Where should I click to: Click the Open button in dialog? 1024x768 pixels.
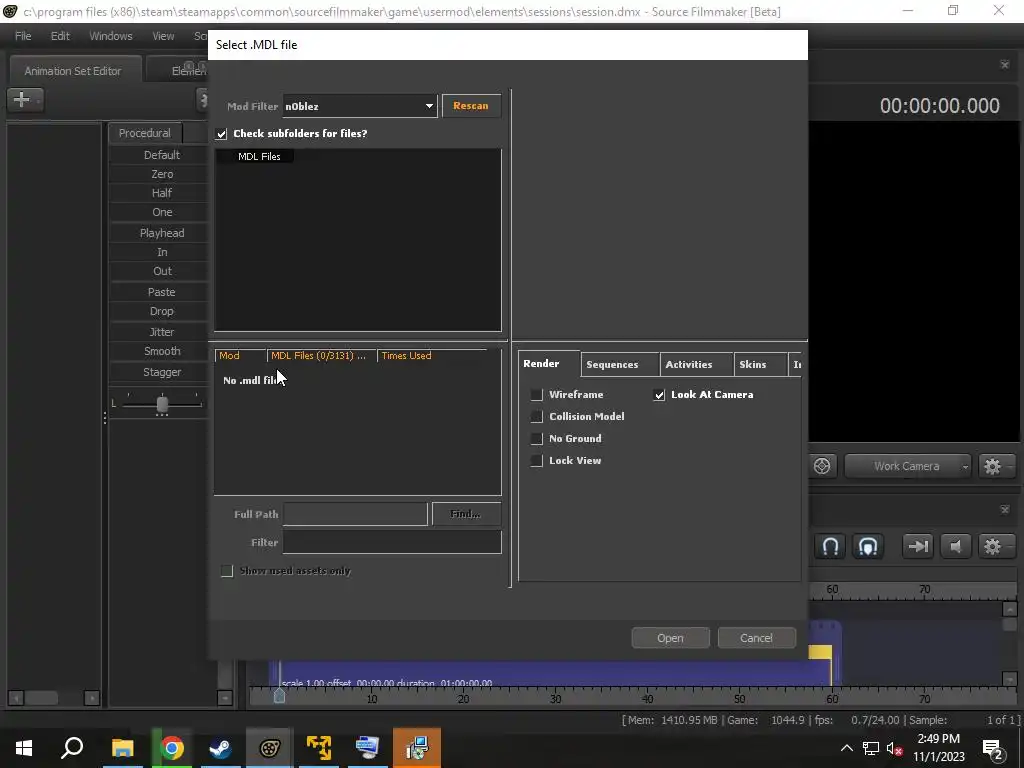(x=670, y=638)
